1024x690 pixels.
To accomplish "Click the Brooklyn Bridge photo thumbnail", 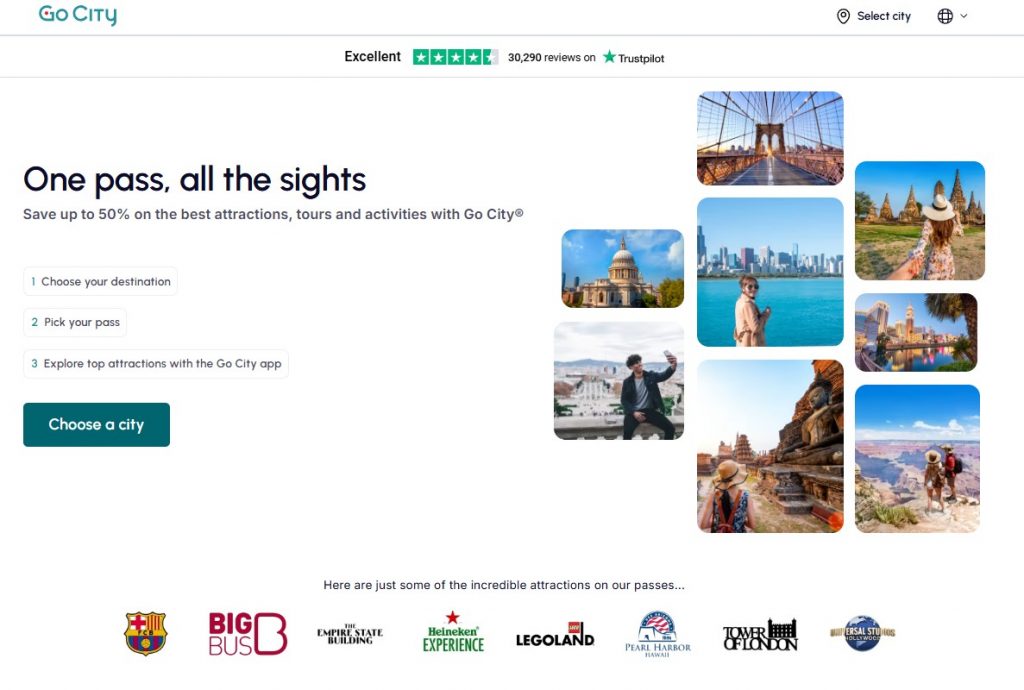I will click(769, 138).
